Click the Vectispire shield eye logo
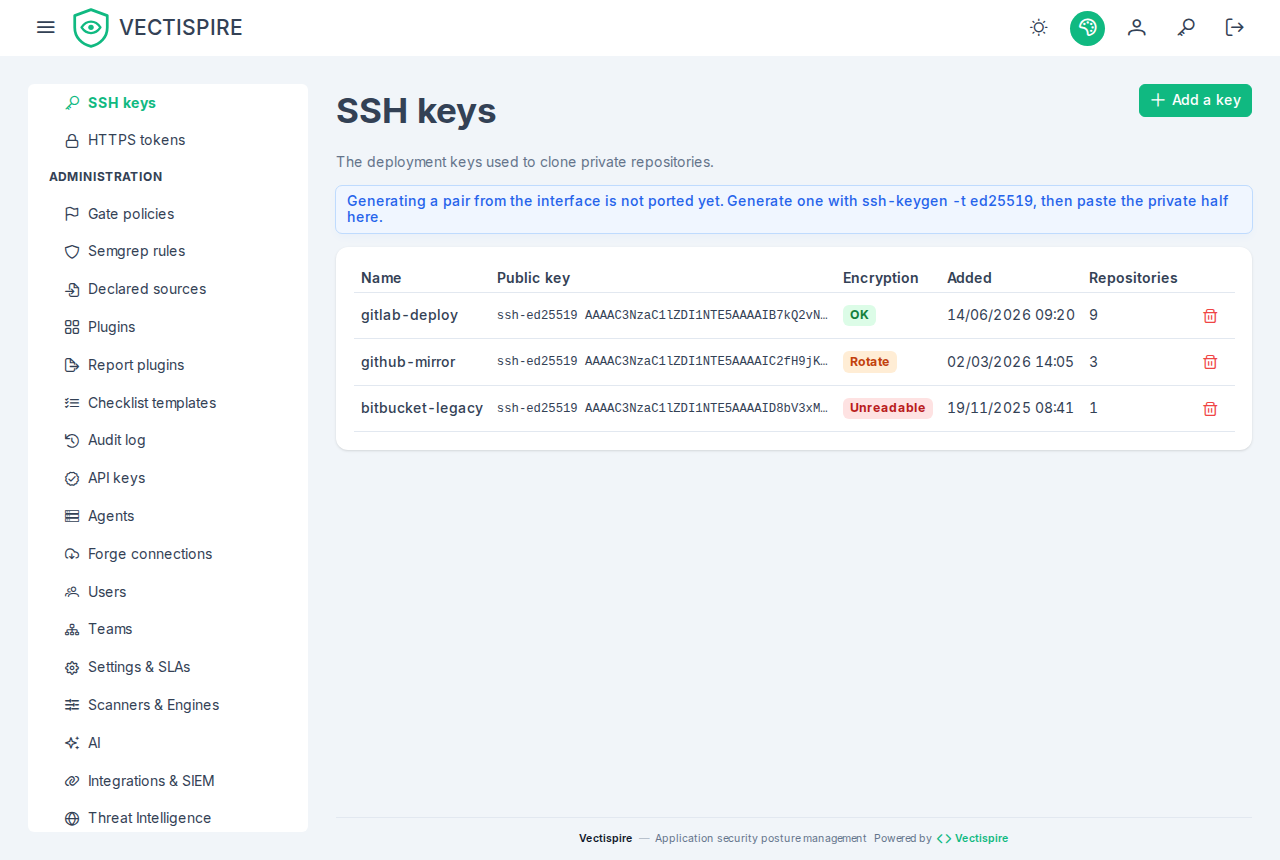The image size is (1280, 860). click(x=91, y=27)
